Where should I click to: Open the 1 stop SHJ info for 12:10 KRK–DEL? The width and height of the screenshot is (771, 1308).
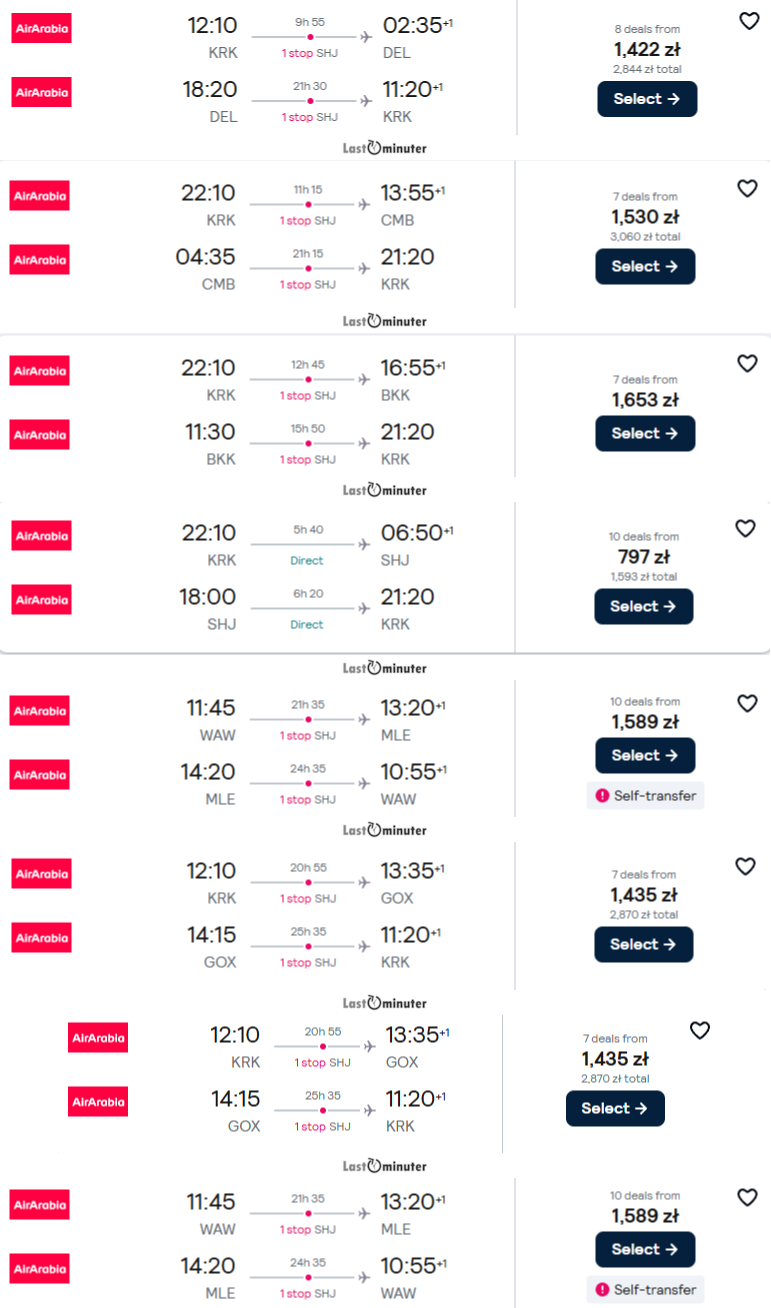(x=309, y=53)
